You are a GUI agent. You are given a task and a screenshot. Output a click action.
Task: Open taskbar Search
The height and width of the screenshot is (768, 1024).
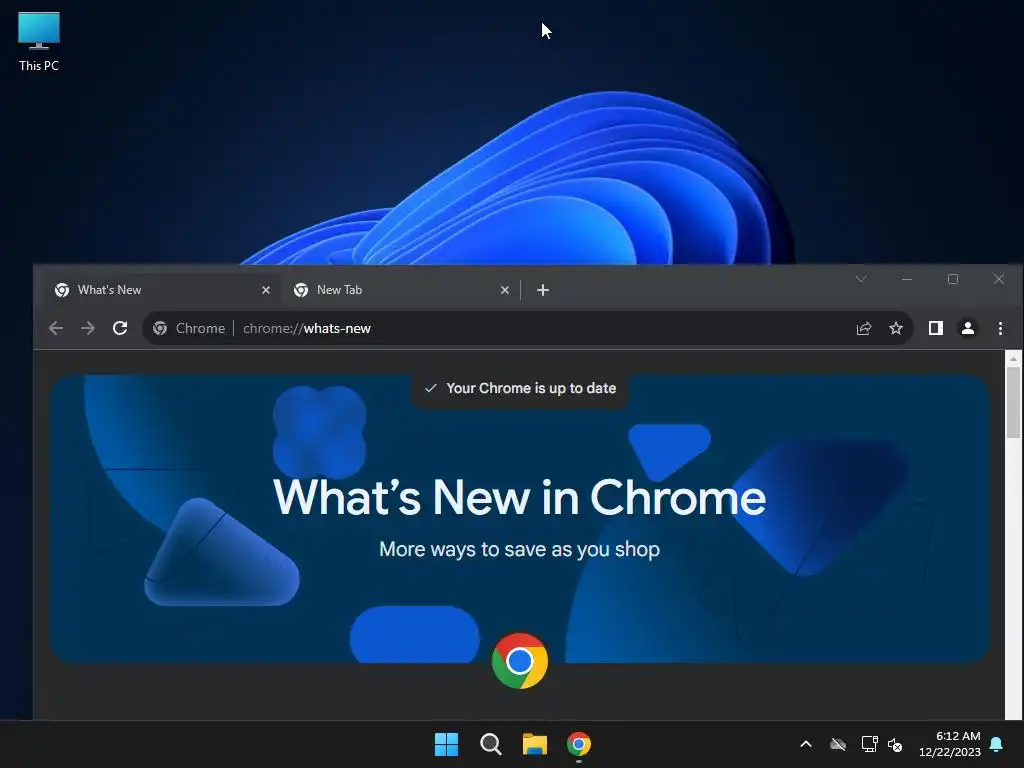click(490, 744)
